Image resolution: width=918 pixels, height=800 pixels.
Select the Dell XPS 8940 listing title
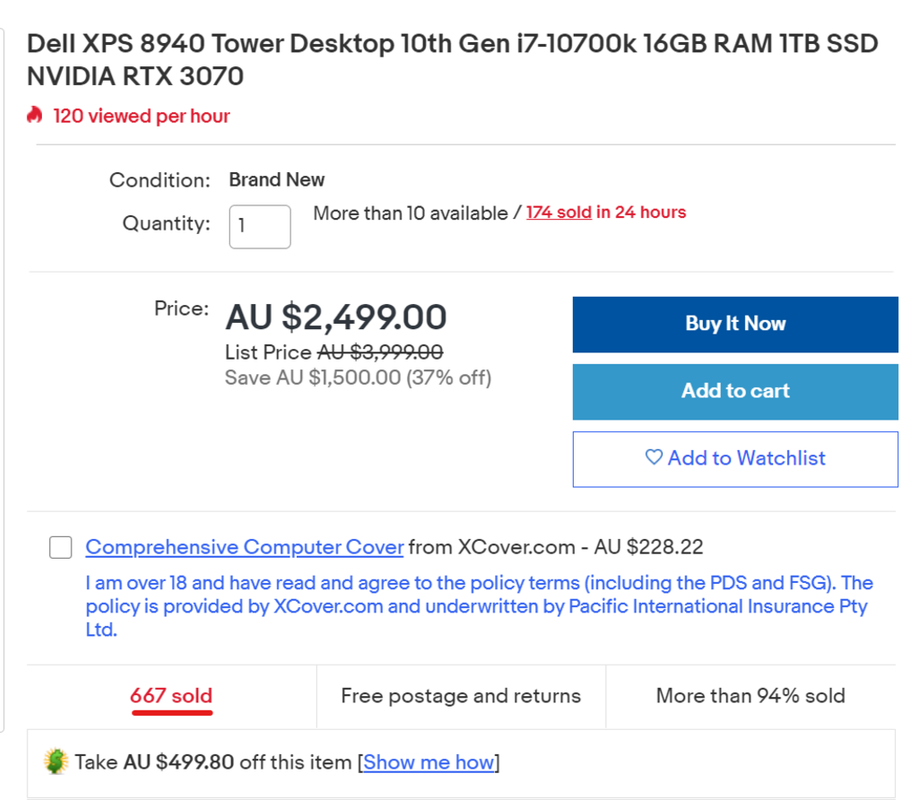point(452,60)
